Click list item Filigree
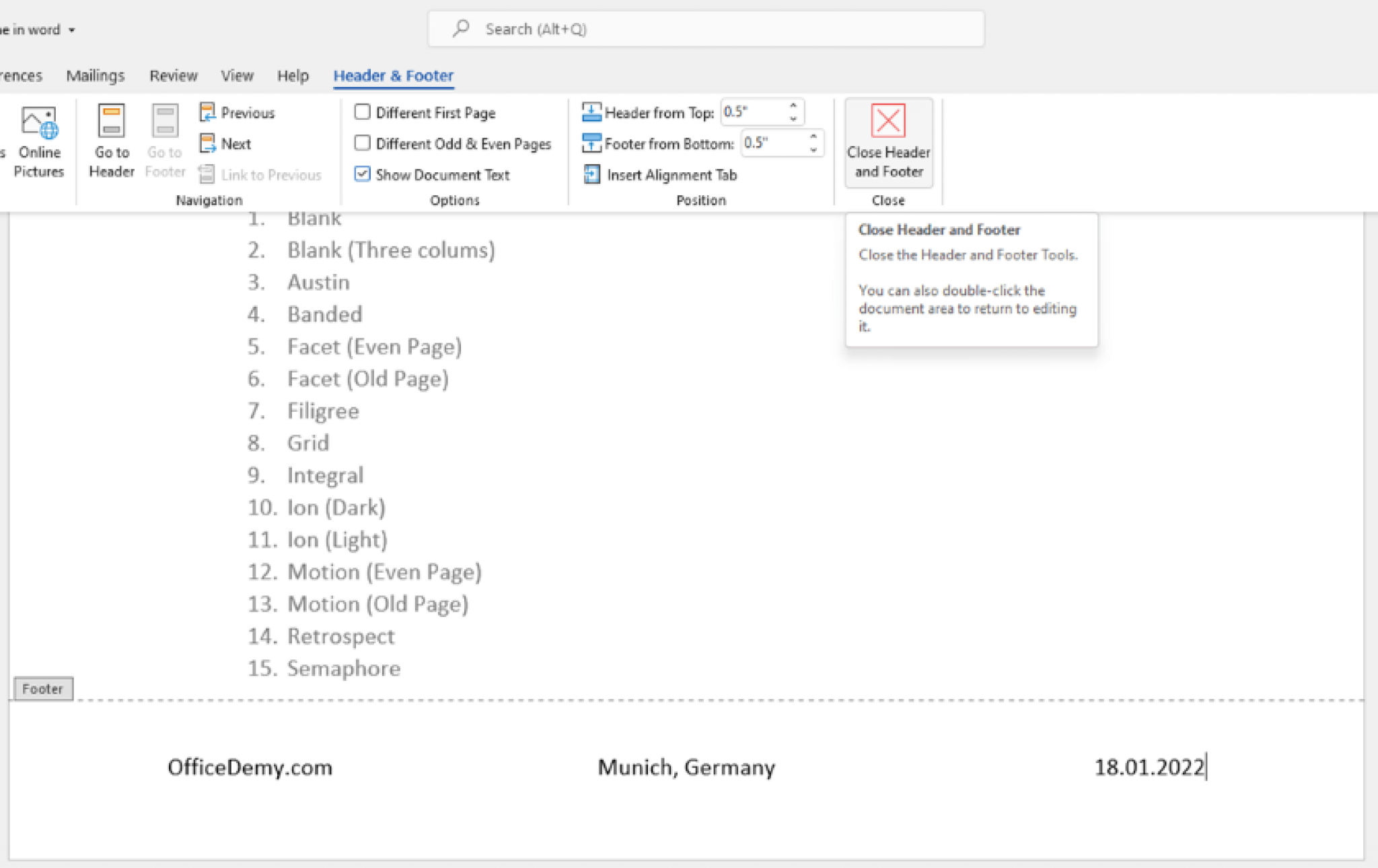1378x868 pixels. pyautogui.click(x=323, y=411)
